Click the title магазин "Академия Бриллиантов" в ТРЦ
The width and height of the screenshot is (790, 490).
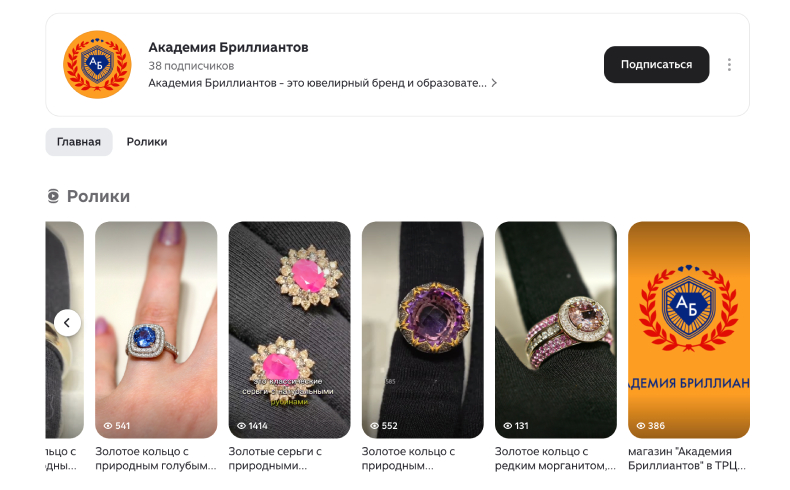click(x=687, y=458)
